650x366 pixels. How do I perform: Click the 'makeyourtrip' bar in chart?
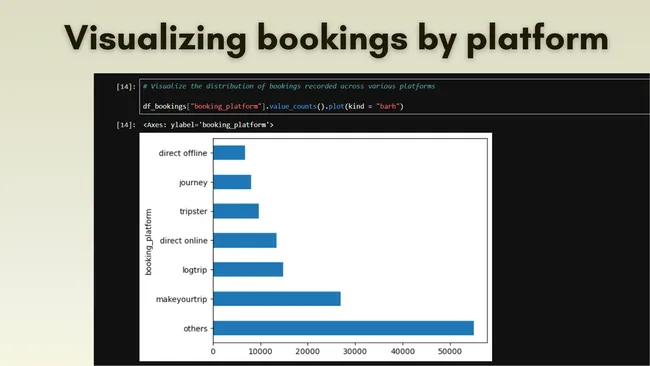coord(277,299)
